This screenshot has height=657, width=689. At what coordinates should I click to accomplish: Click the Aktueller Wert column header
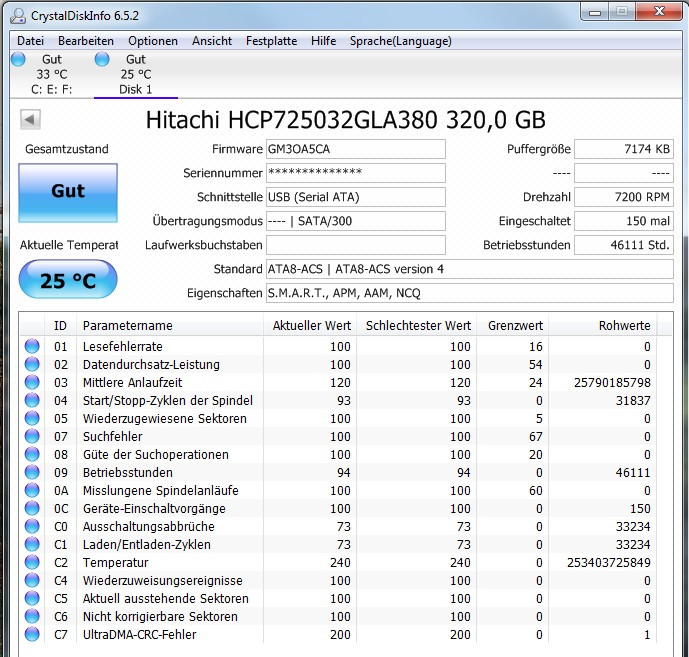[310, 326]
